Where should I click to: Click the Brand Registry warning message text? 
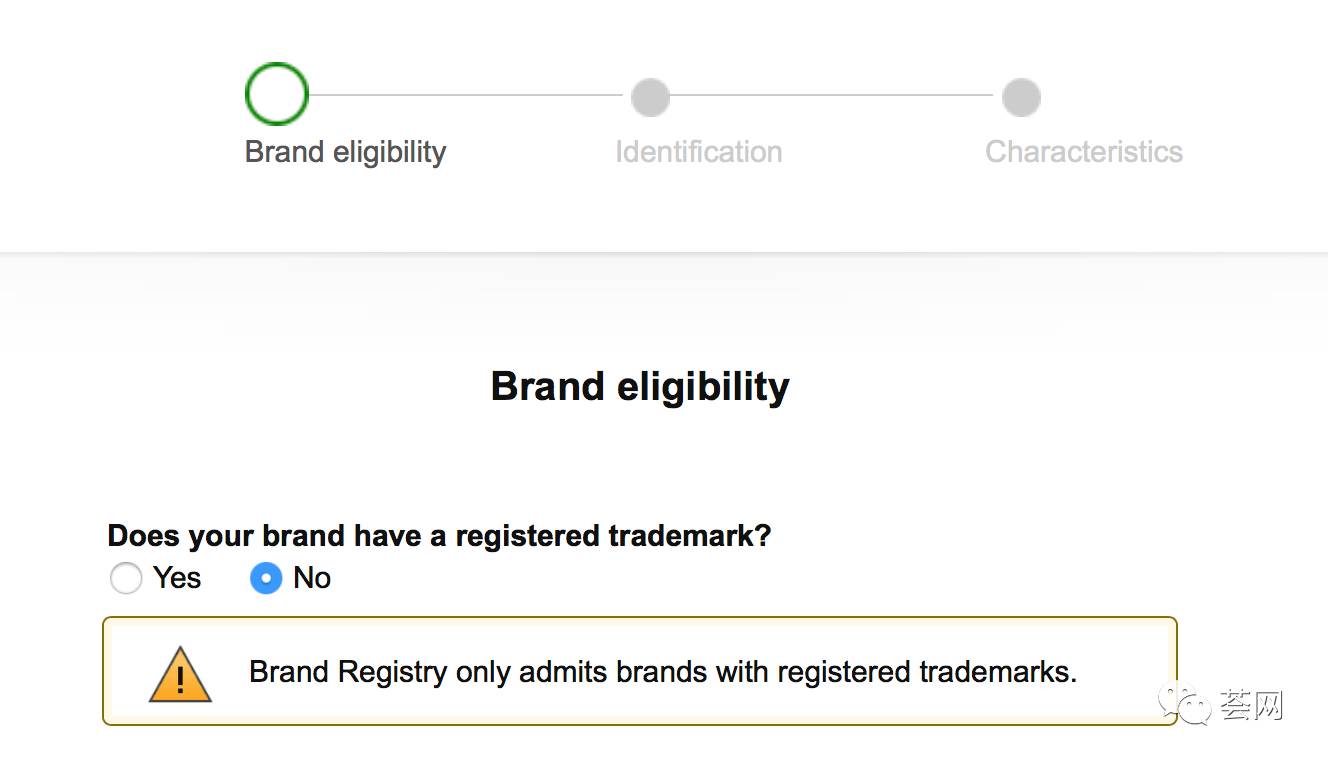(663, 671)
